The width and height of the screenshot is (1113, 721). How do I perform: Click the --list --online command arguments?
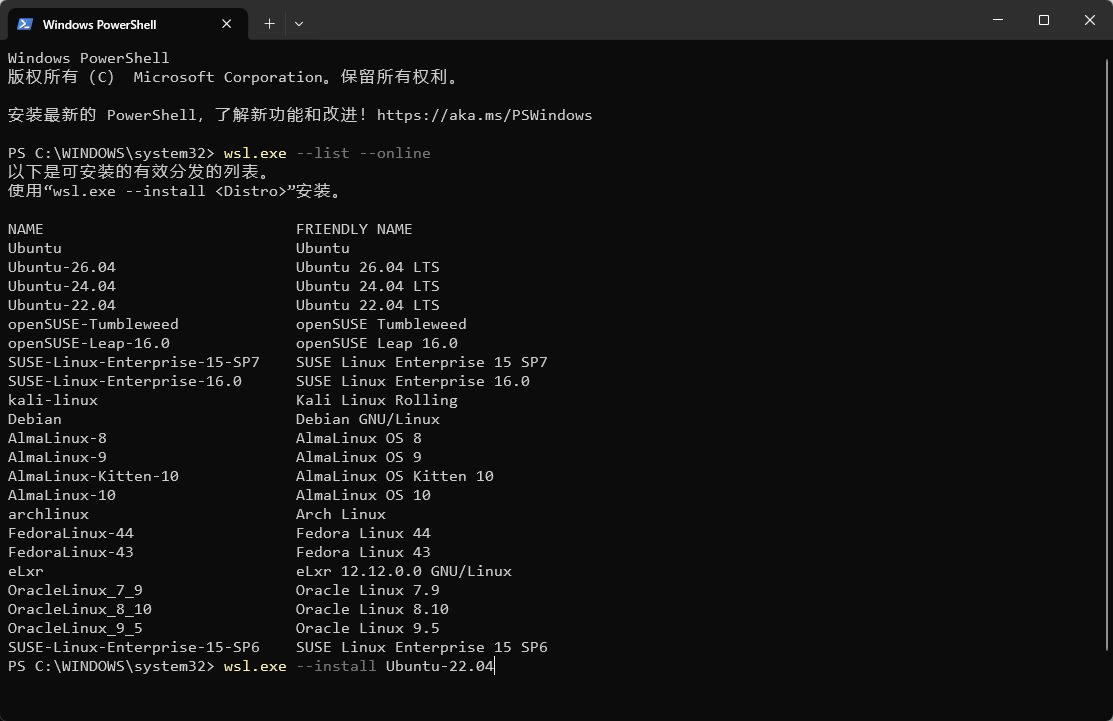363,153
